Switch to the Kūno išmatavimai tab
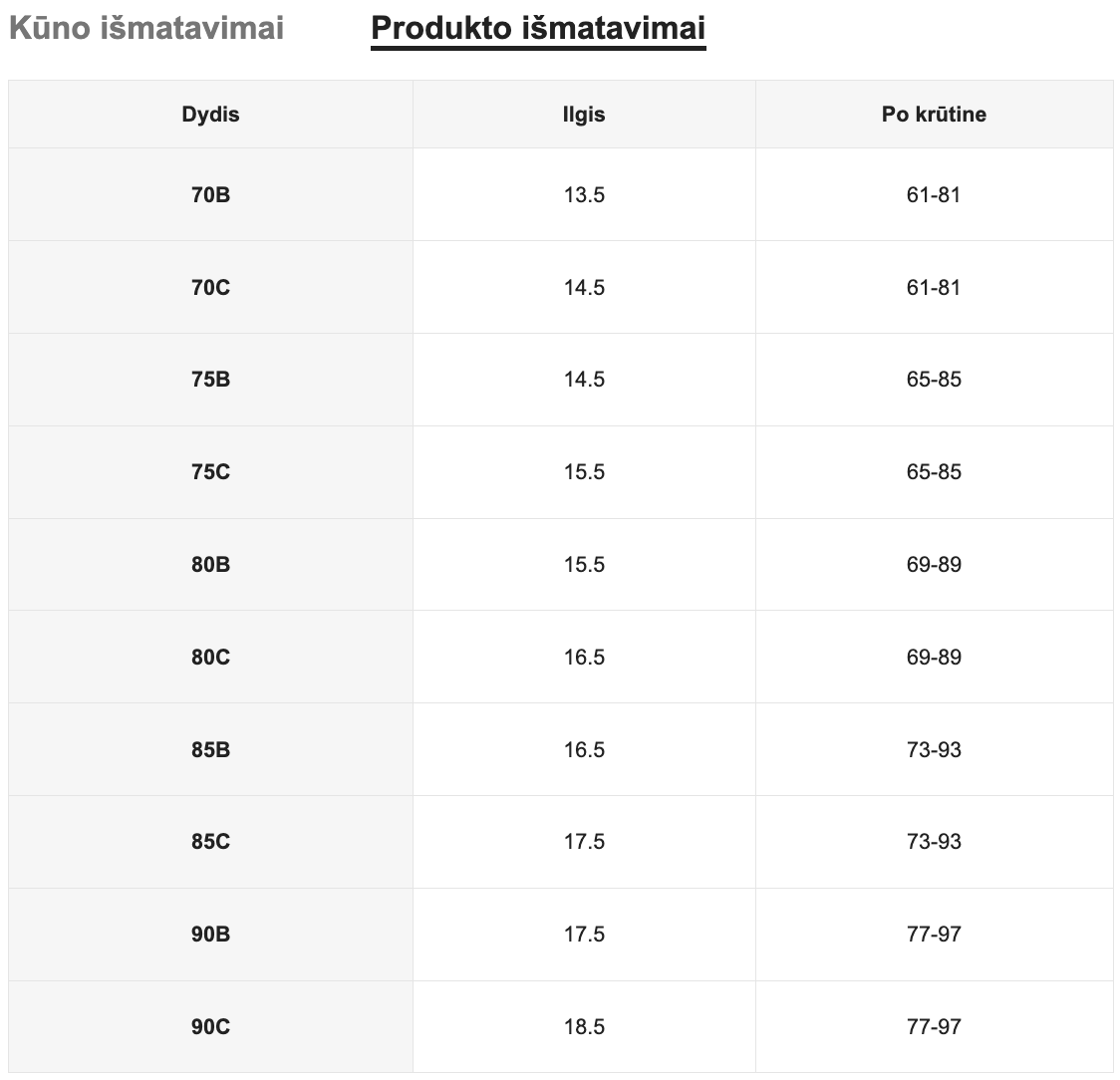Image resolution: width=1120 pixels, height=1080 pixels. (146, 28)
